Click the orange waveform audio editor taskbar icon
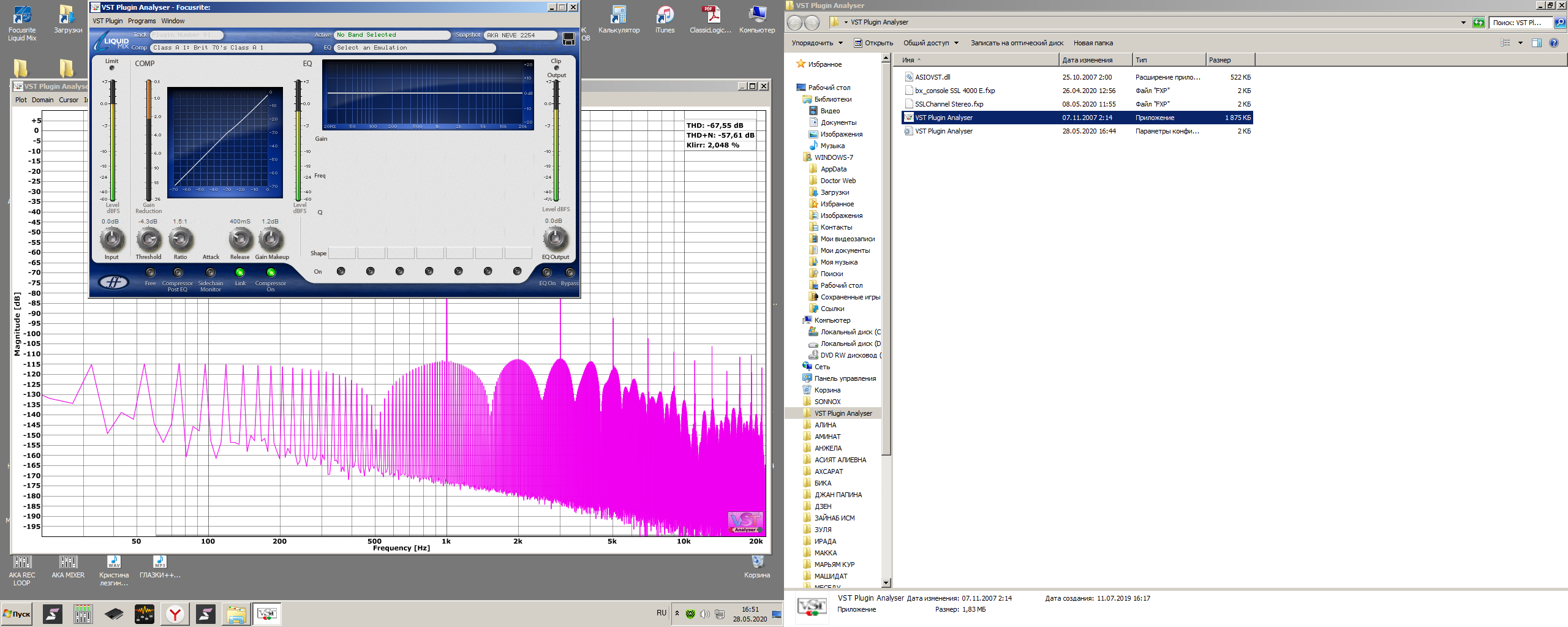This screenshot has height=627, width=1568. pyautogui.click(x=145, y=614)
